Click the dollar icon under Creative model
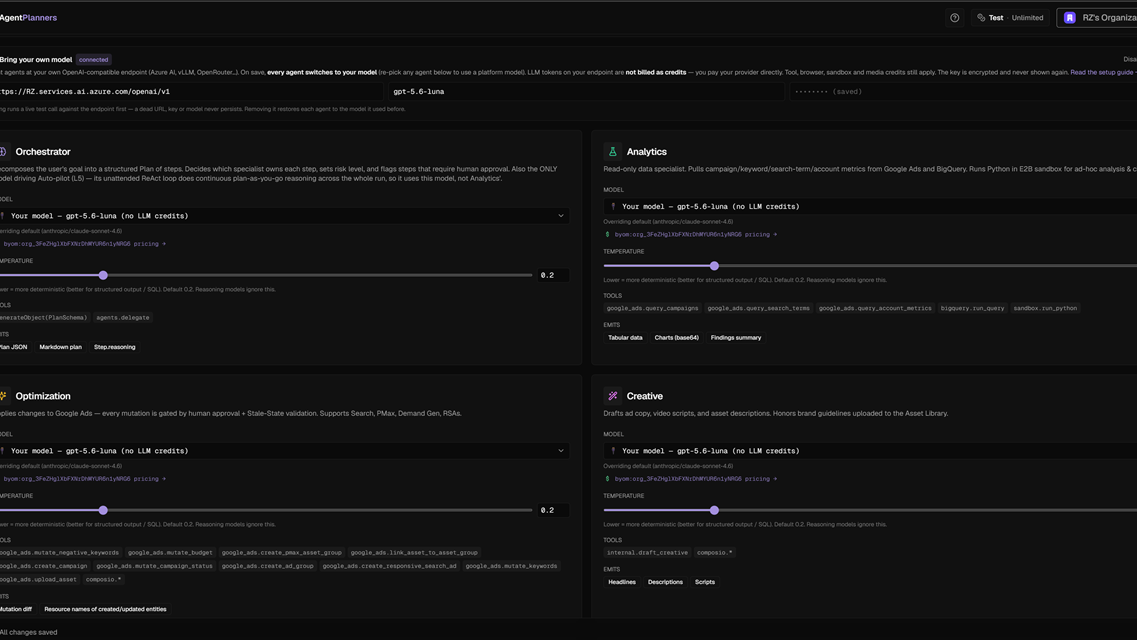1137x640 pixels. click(x=608, y=478)
